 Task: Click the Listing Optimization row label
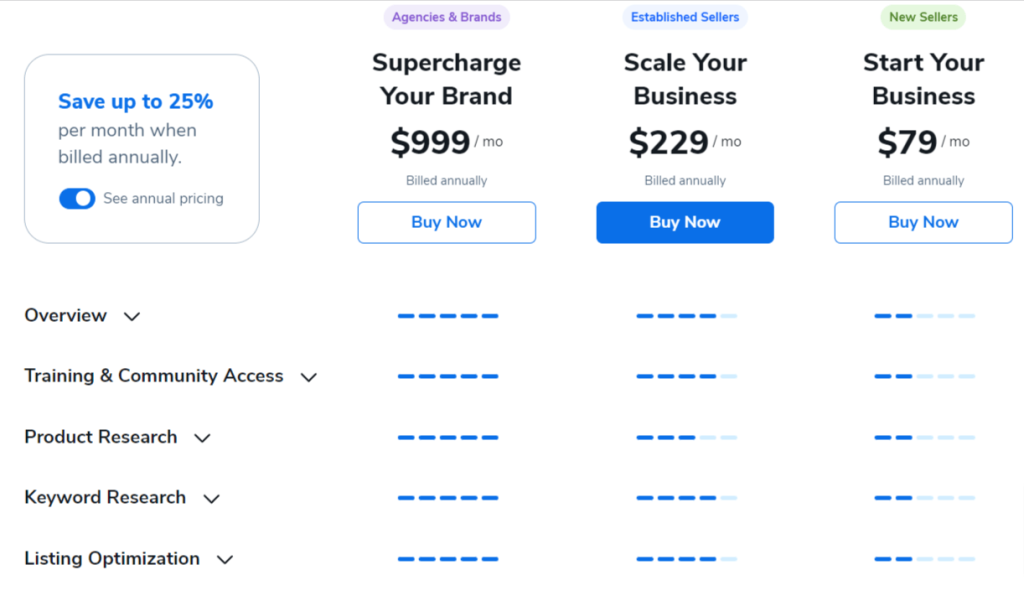coord(112,559)
